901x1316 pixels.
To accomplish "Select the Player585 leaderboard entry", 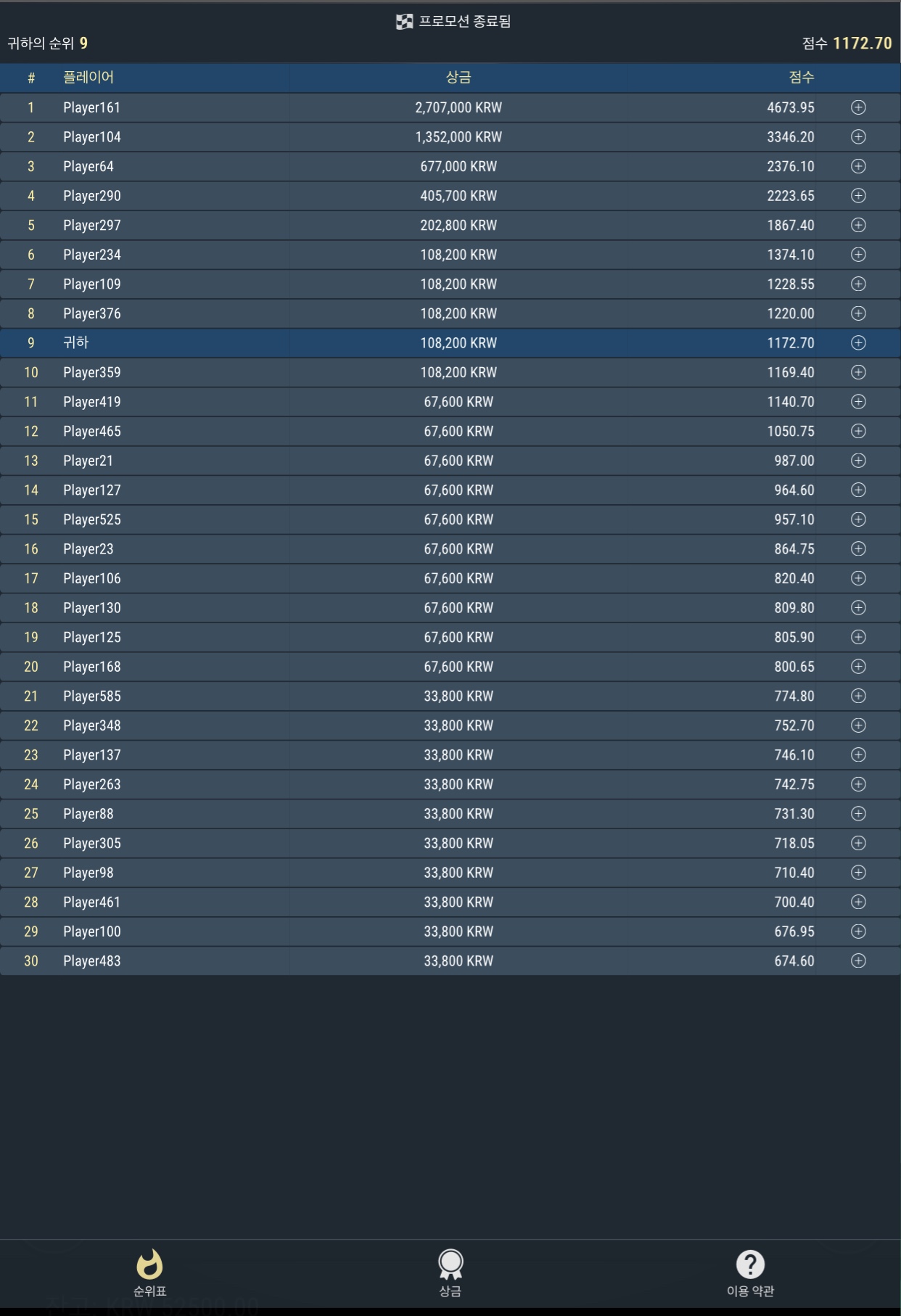I will (450, 696).
